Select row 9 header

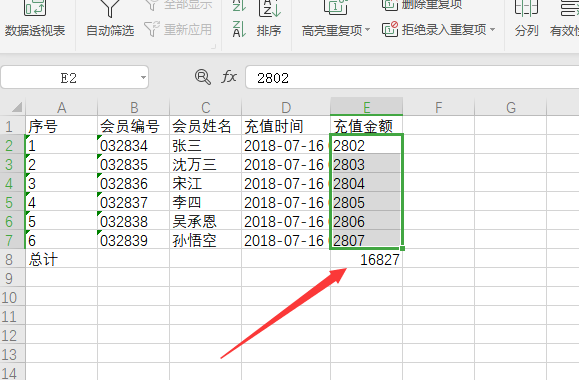12,278
